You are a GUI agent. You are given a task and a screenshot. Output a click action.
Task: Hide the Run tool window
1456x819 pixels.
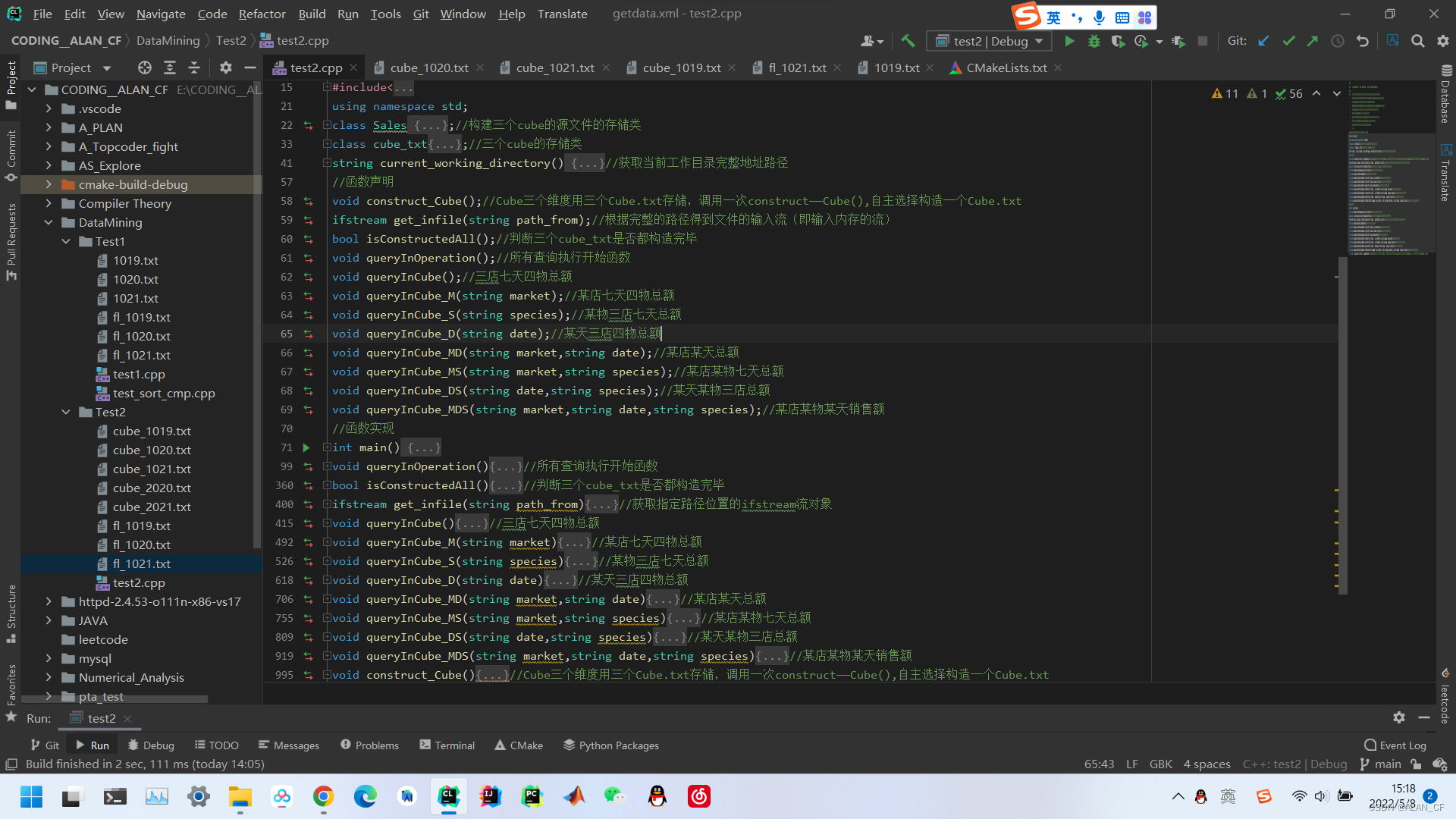point(1424,717)
